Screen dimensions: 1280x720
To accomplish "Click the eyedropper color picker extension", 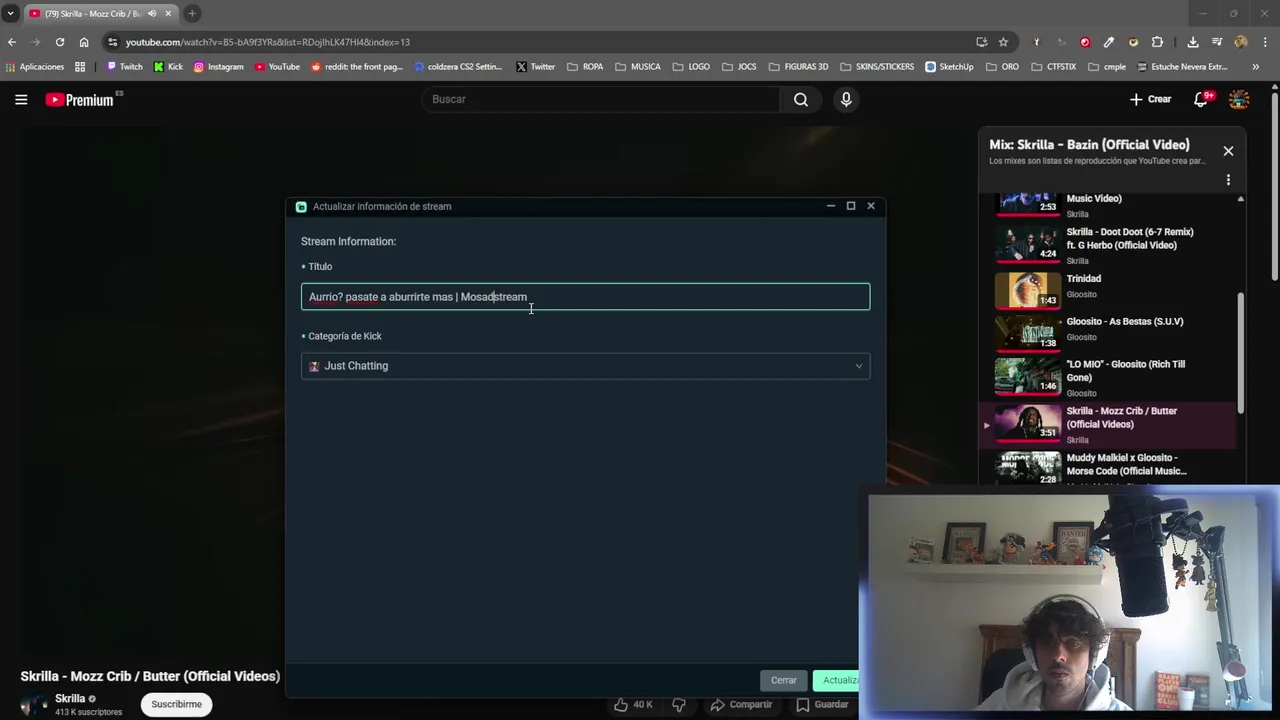I will tap(1109, 42).
